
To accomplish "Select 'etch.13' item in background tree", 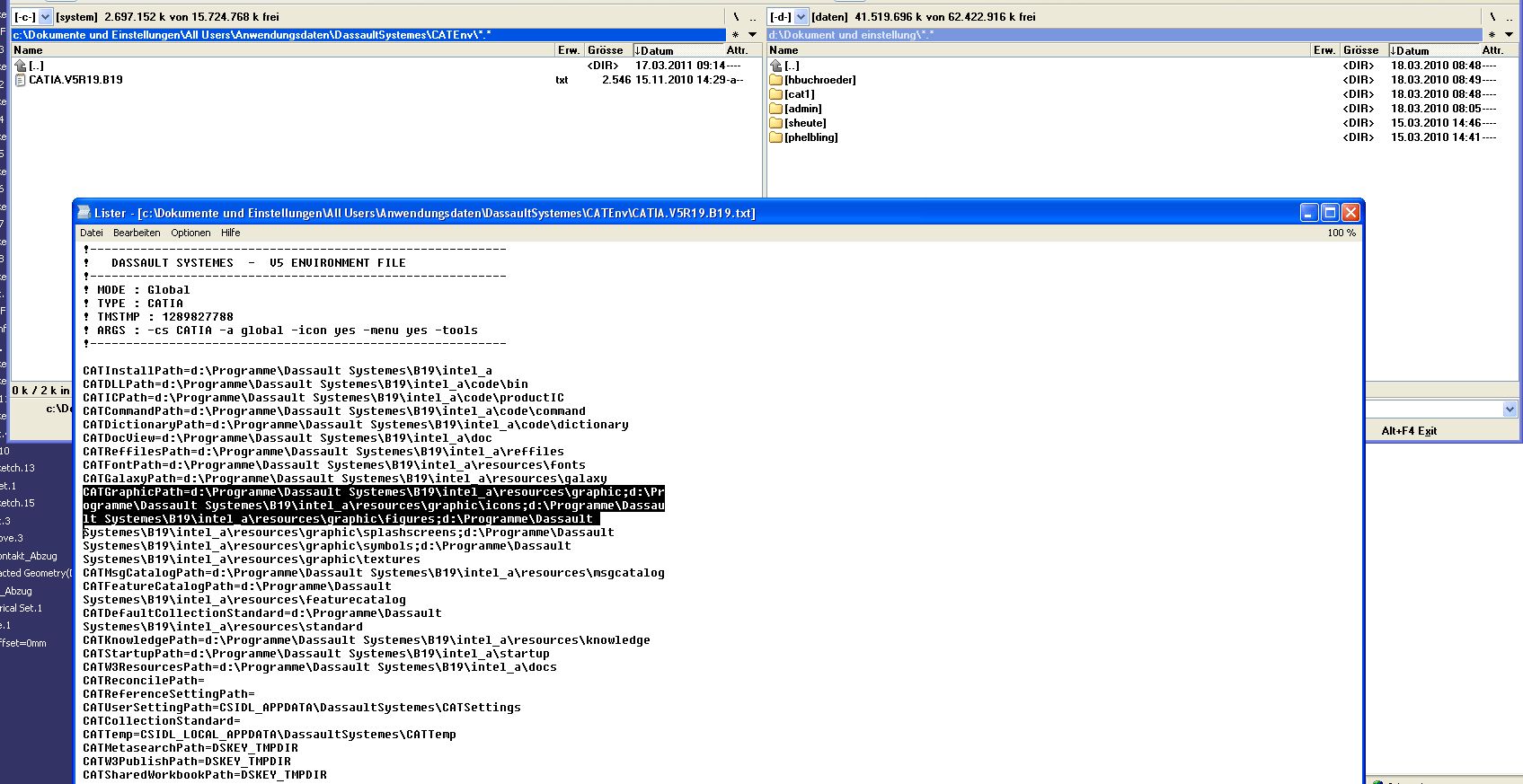I will point(17,468).
